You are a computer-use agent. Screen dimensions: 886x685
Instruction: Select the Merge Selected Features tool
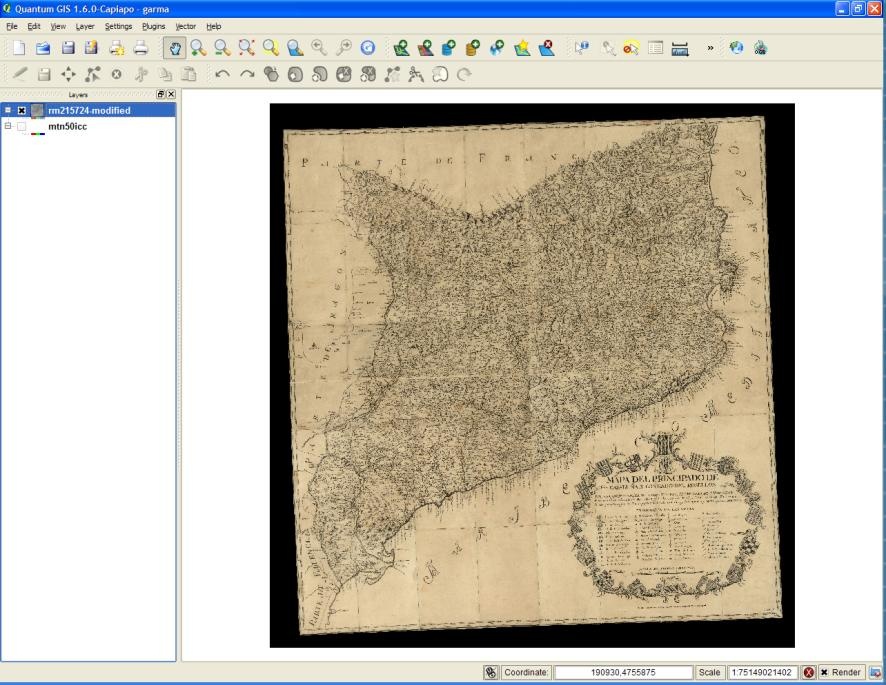(x=440, y=74)
